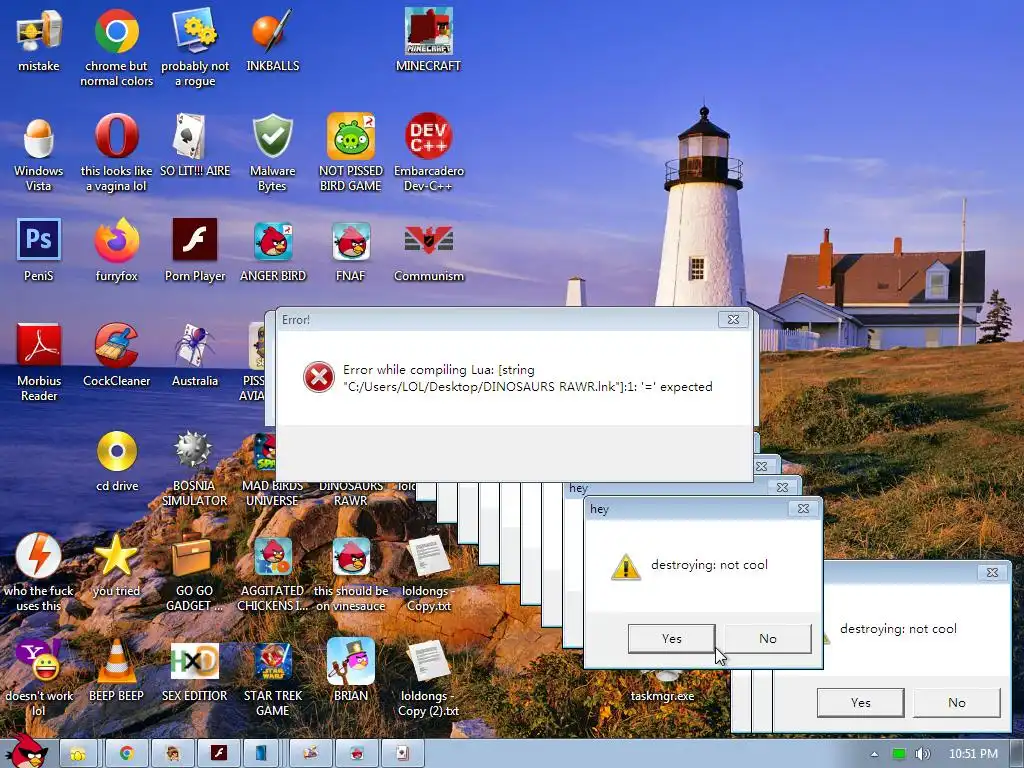
Task: Close the rightmost "destroying: not cool" dialog
Action: click(992, 572)
